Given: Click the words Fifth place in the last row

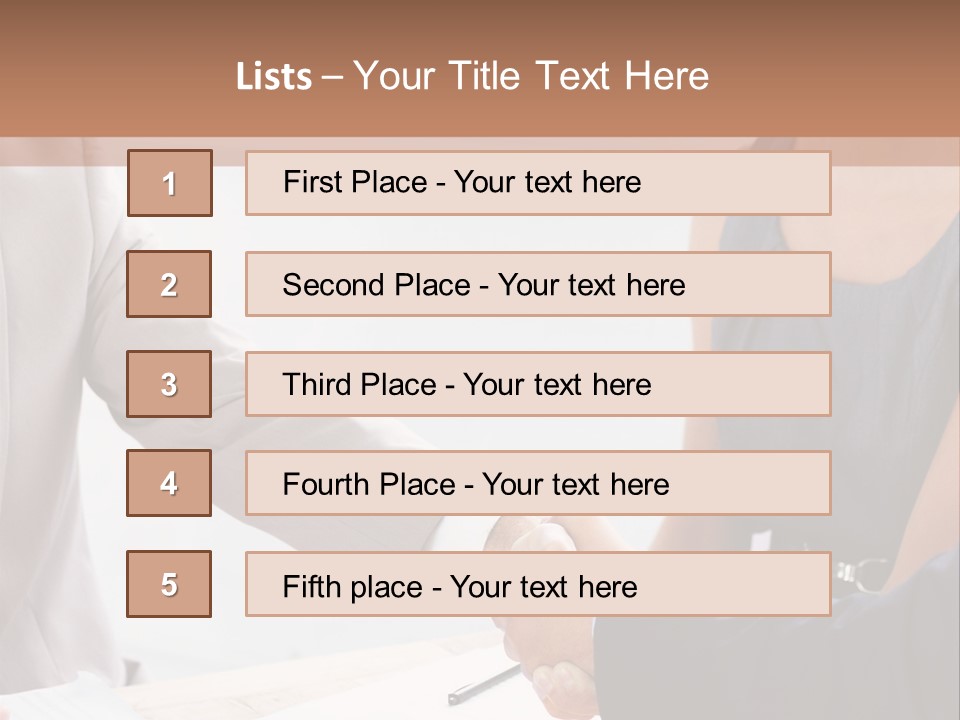Looking at the screenshot, I should [351, 586].
